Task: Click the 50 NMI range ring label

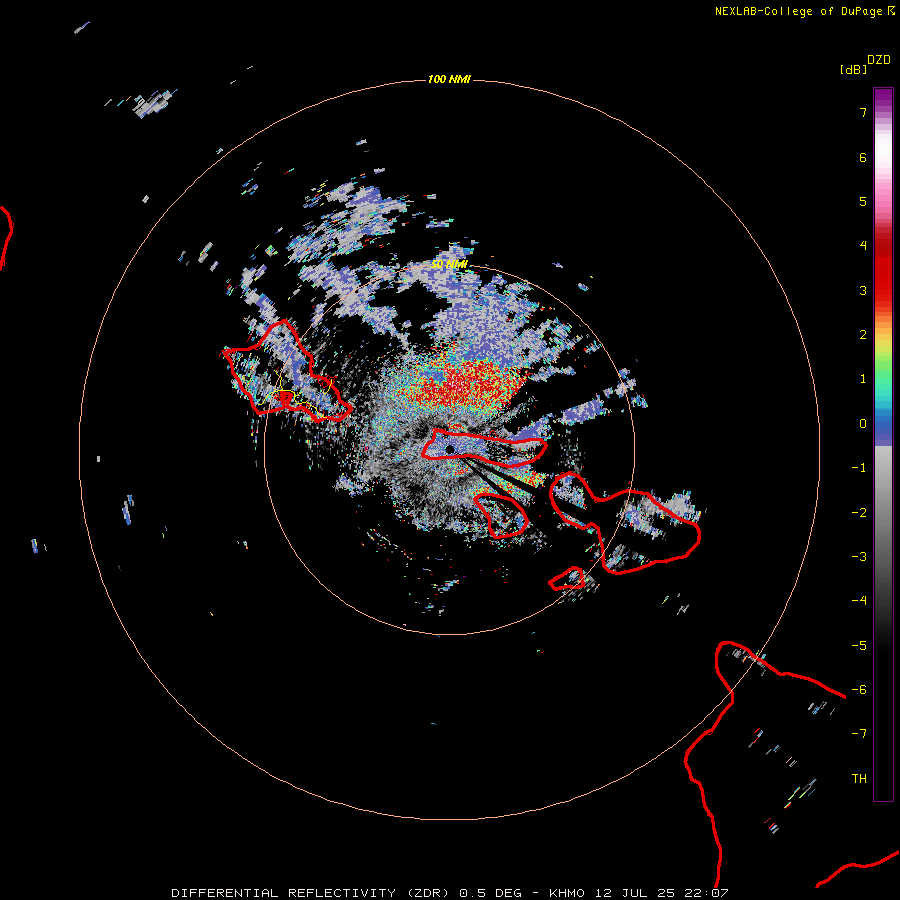Action: pyautogui.click(x=449, y=265)
